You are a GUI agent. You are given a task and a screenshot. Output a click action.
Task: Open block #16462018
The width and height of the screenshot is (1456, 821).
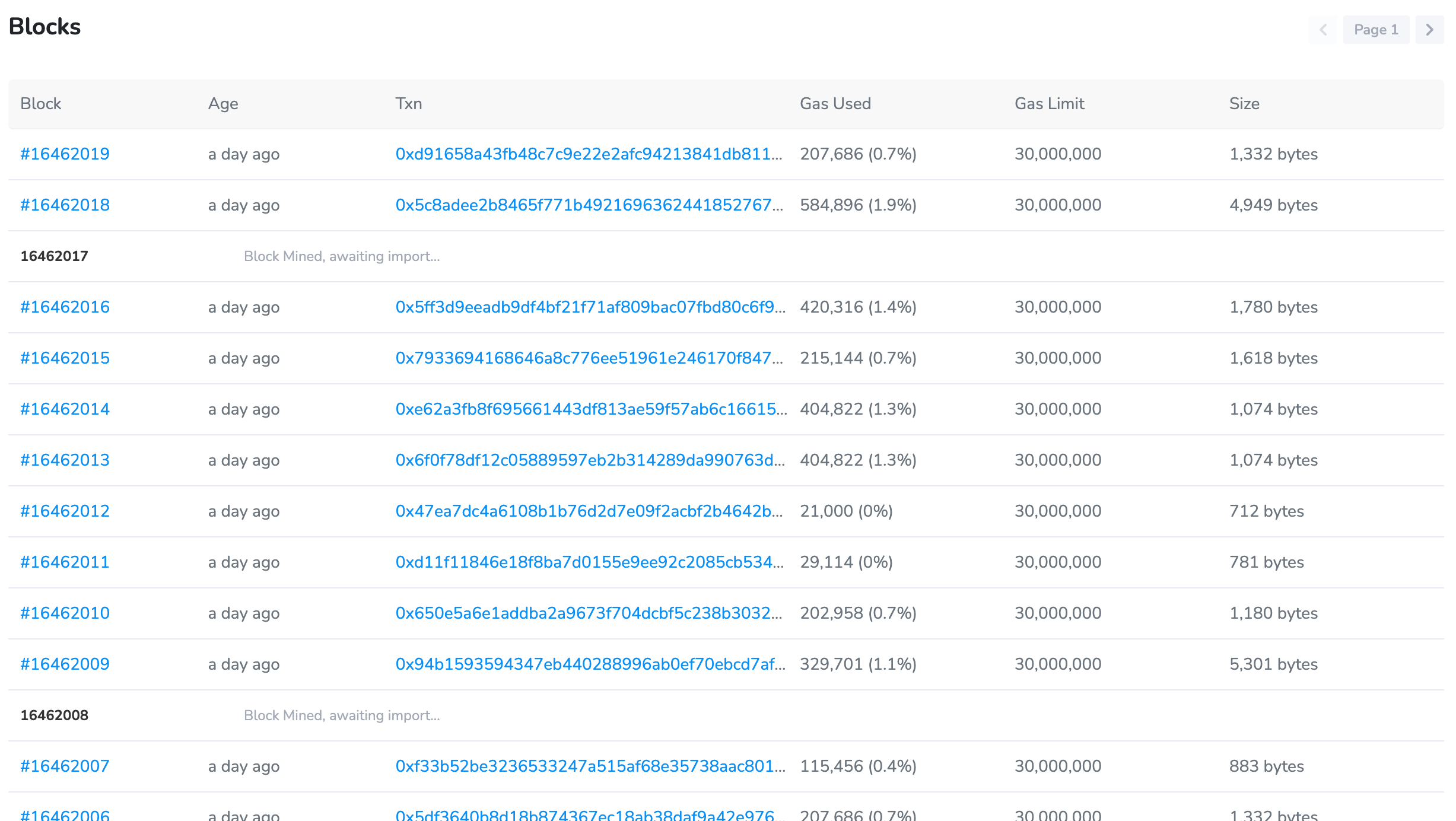[x=65, y=205]
